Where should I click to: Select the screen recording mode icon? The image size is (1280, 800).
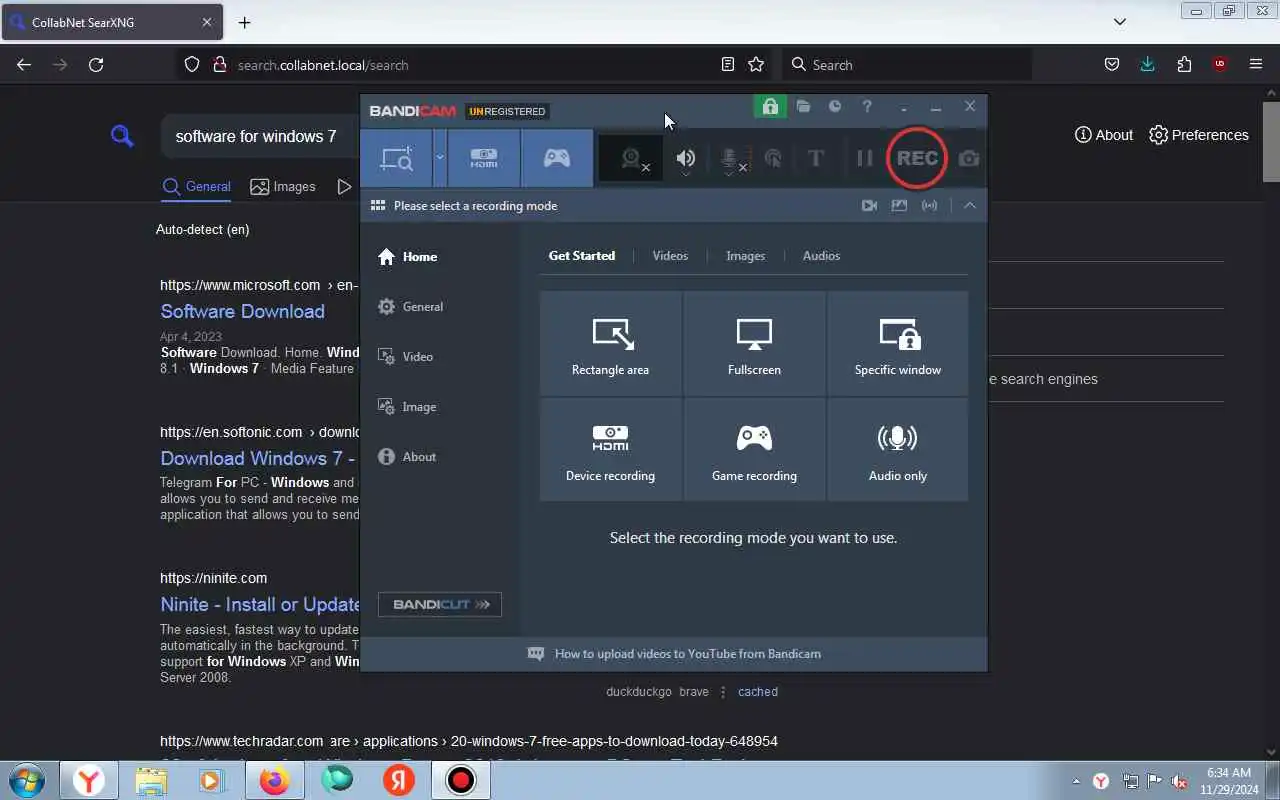[396, 158]
